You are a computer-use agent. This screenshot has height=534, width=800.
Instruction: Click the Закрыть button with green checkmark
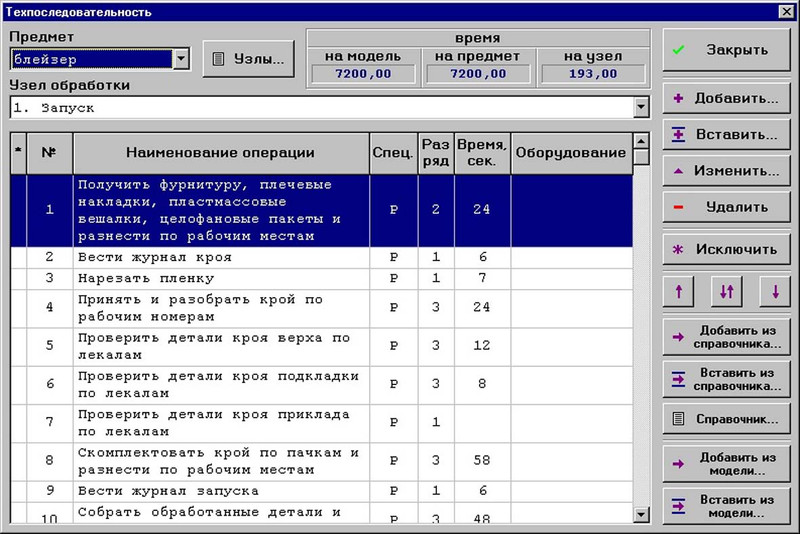coord(726,50)
